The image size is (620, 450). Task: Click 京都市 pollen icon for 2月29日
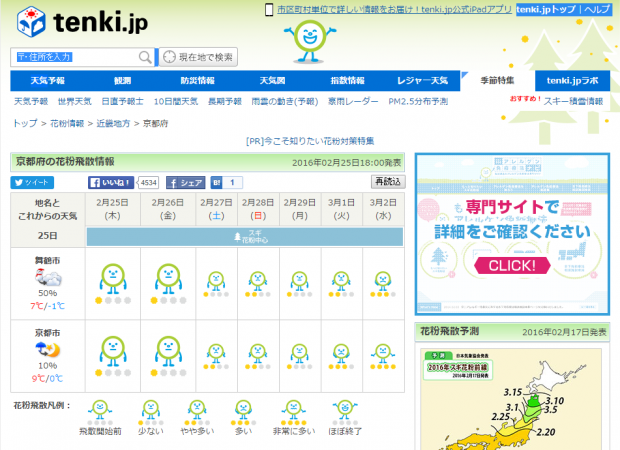300,354
